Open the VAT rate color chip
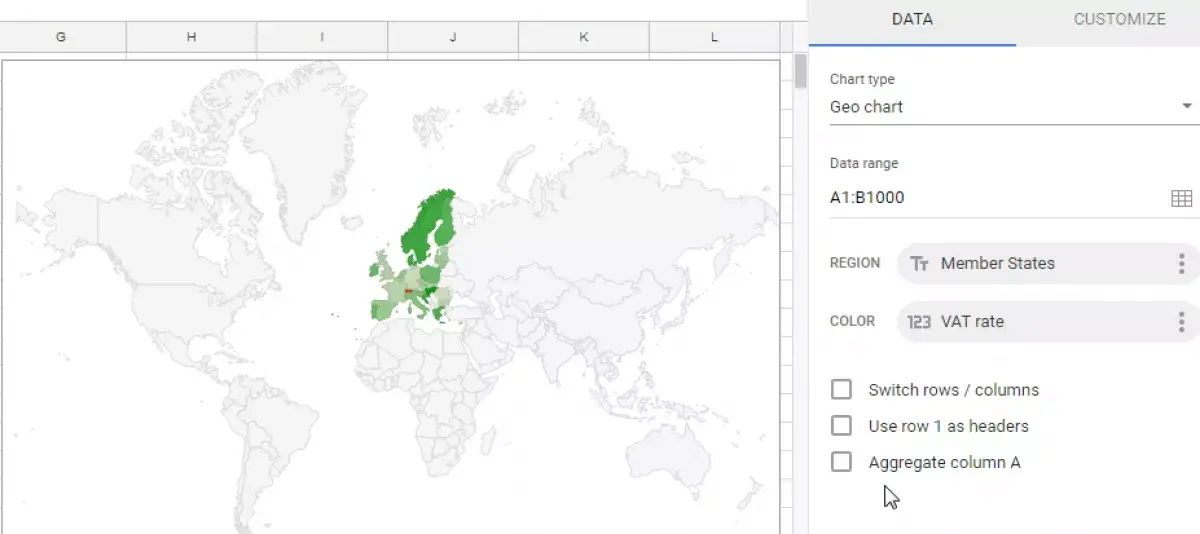 click(1048, 322)
